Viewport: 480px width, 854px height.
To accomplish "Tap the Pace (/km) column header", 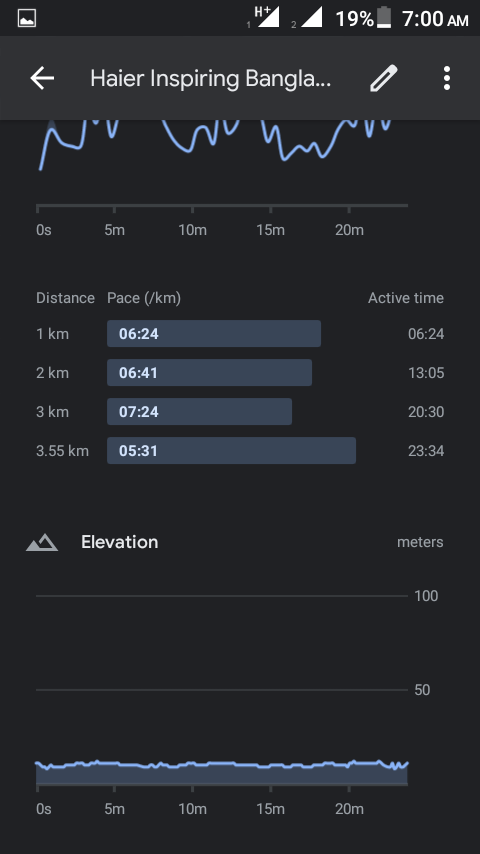I will (x=144, y=298).
